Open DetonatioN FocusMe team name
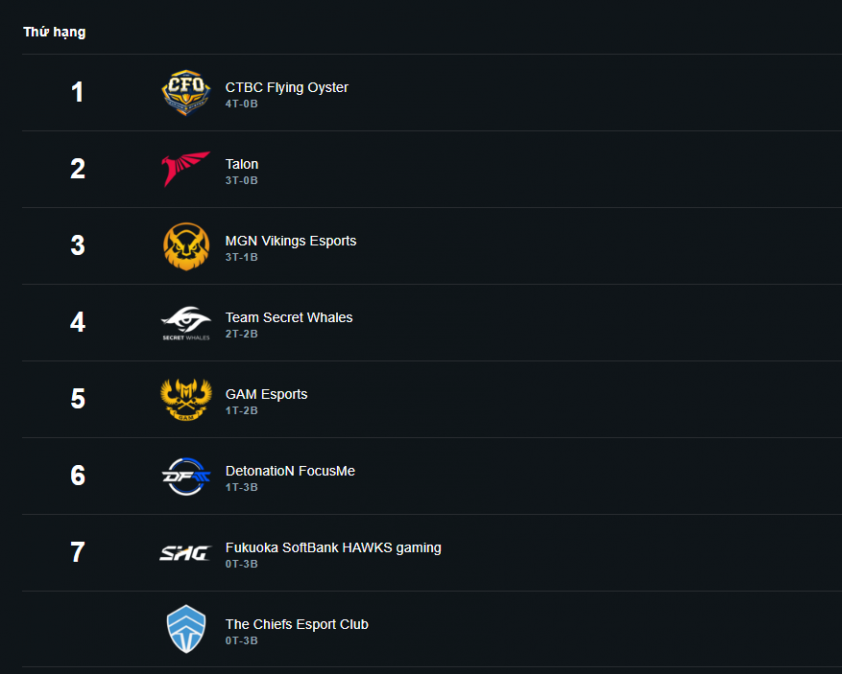Screen dimensions: 842x674 pos(290,471)
